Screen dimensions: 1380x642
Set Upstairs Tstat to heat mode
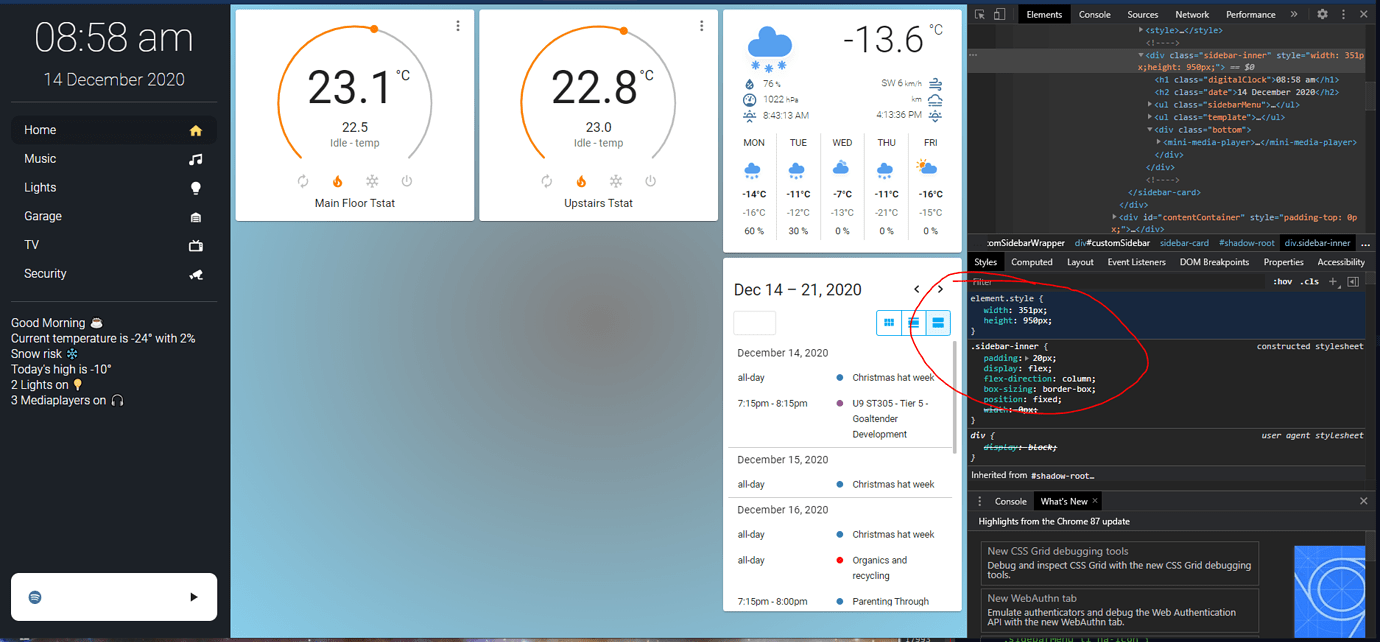(x=581, y=181)
